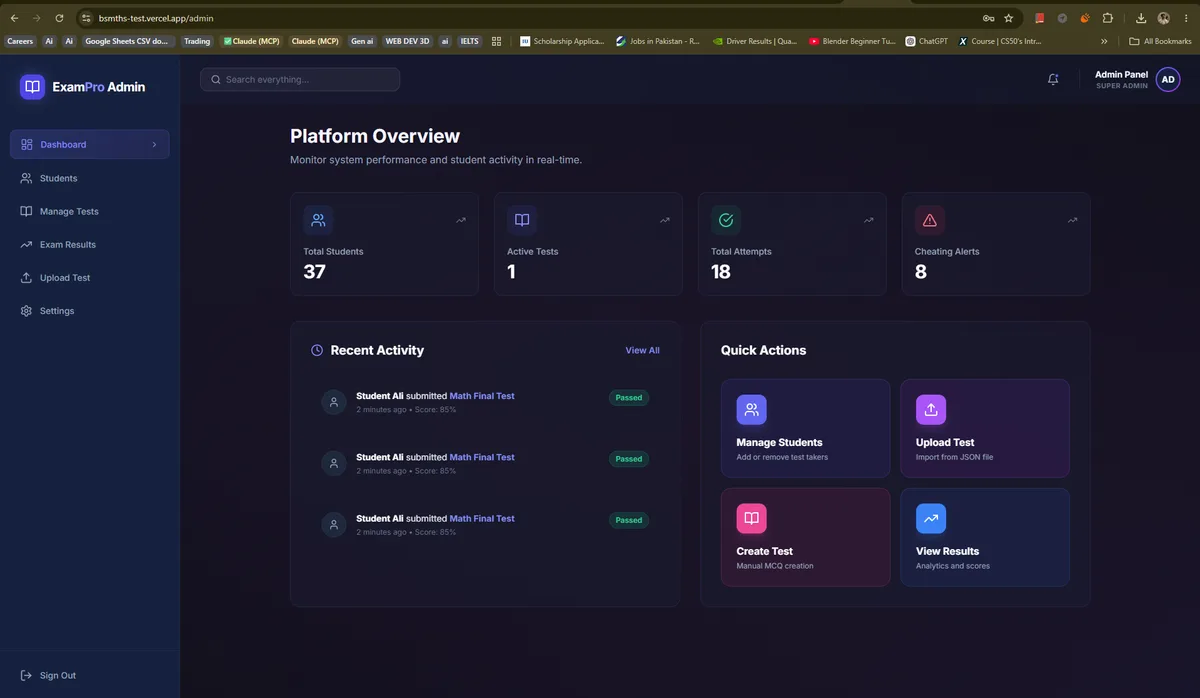The height and width of the screenshot is (698, 1200).
Task: Reload the page with refresh icon
Action: [59, 18]
